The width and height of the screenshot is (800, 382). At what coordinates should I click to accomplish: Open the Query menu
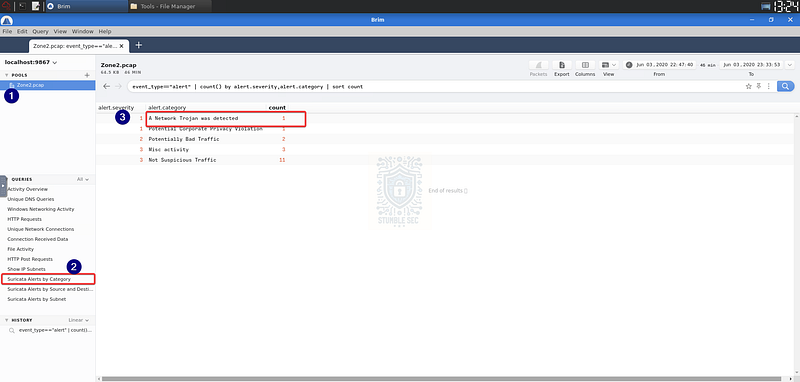(x=40, y=31)
